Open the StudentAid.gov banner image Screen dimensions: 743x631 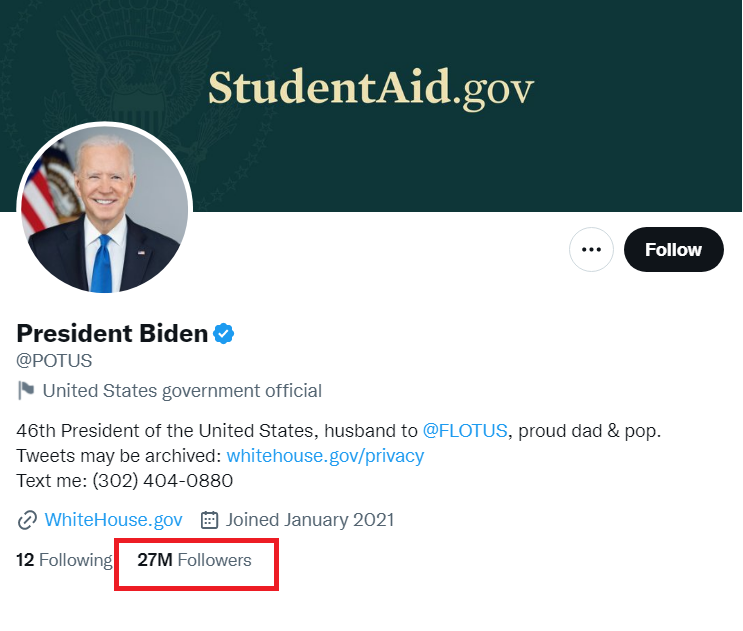point(371,88)
